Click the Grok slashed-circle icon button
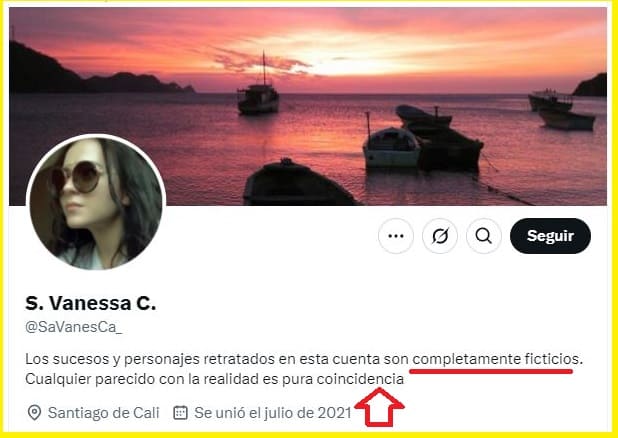This screenshot has height=438, width=618. click(x=440, y=236)
